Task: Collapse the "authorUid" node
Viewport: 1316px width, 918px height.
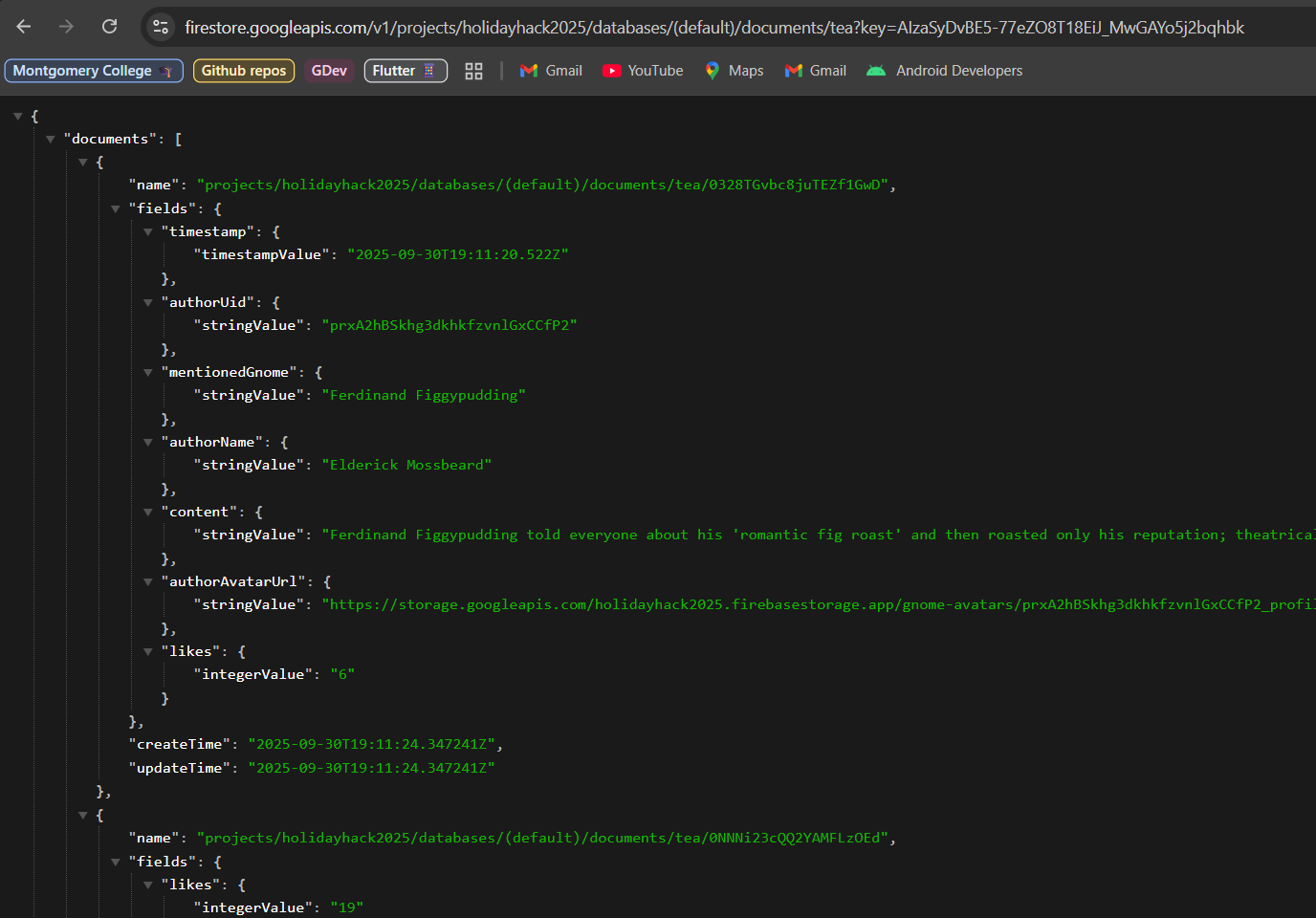Action: pyautogui.click(x=148, y=302)
